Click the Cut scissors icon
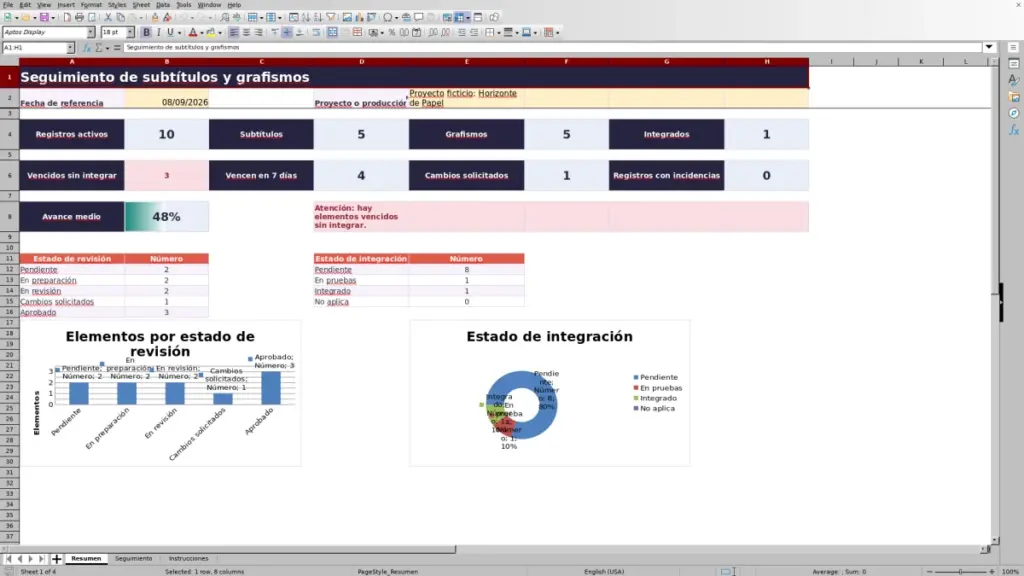 coord(108,18)
